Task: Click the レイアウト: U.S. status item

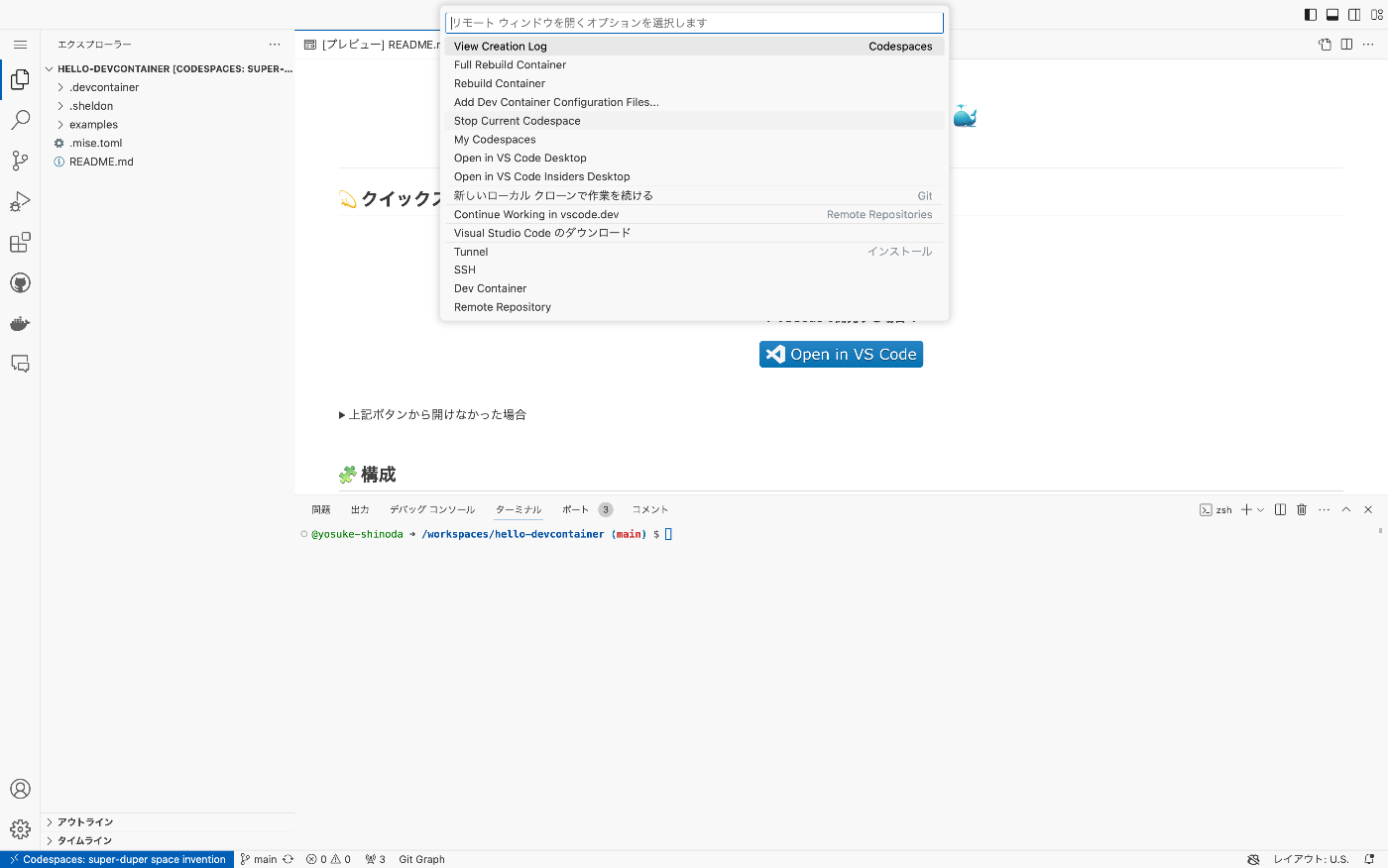Action: (1311, 859)
